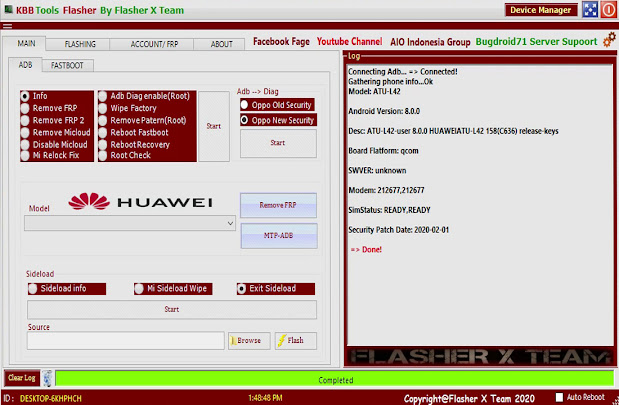Click the Flash button
The height and width of the screenshot is (405, 619).
(x=296, y=341)
